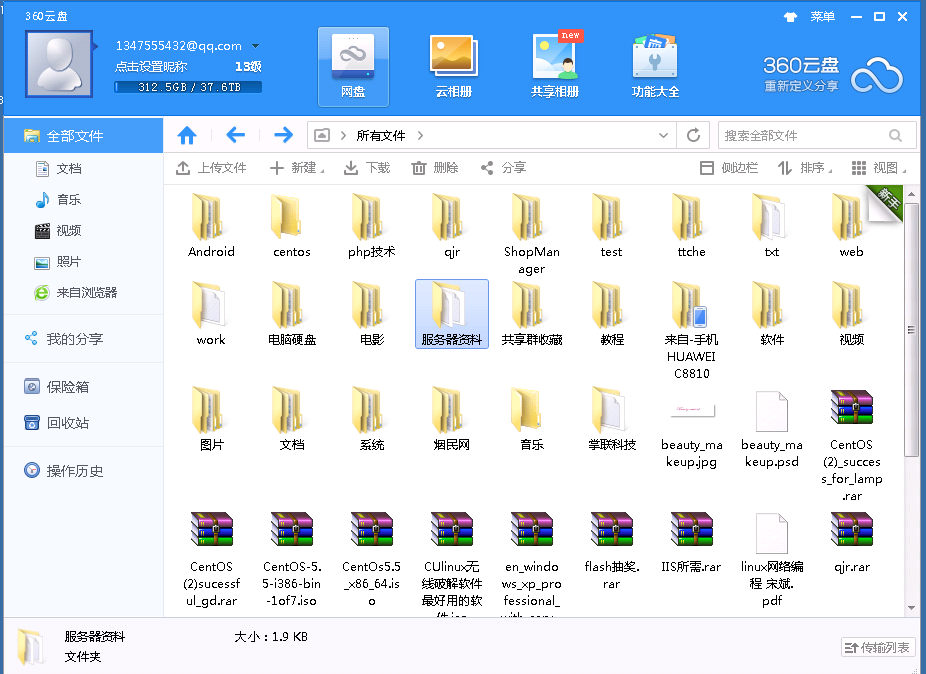926x674 pixels.
Task: Click the skin shirt icon
Action: point(790,17)
